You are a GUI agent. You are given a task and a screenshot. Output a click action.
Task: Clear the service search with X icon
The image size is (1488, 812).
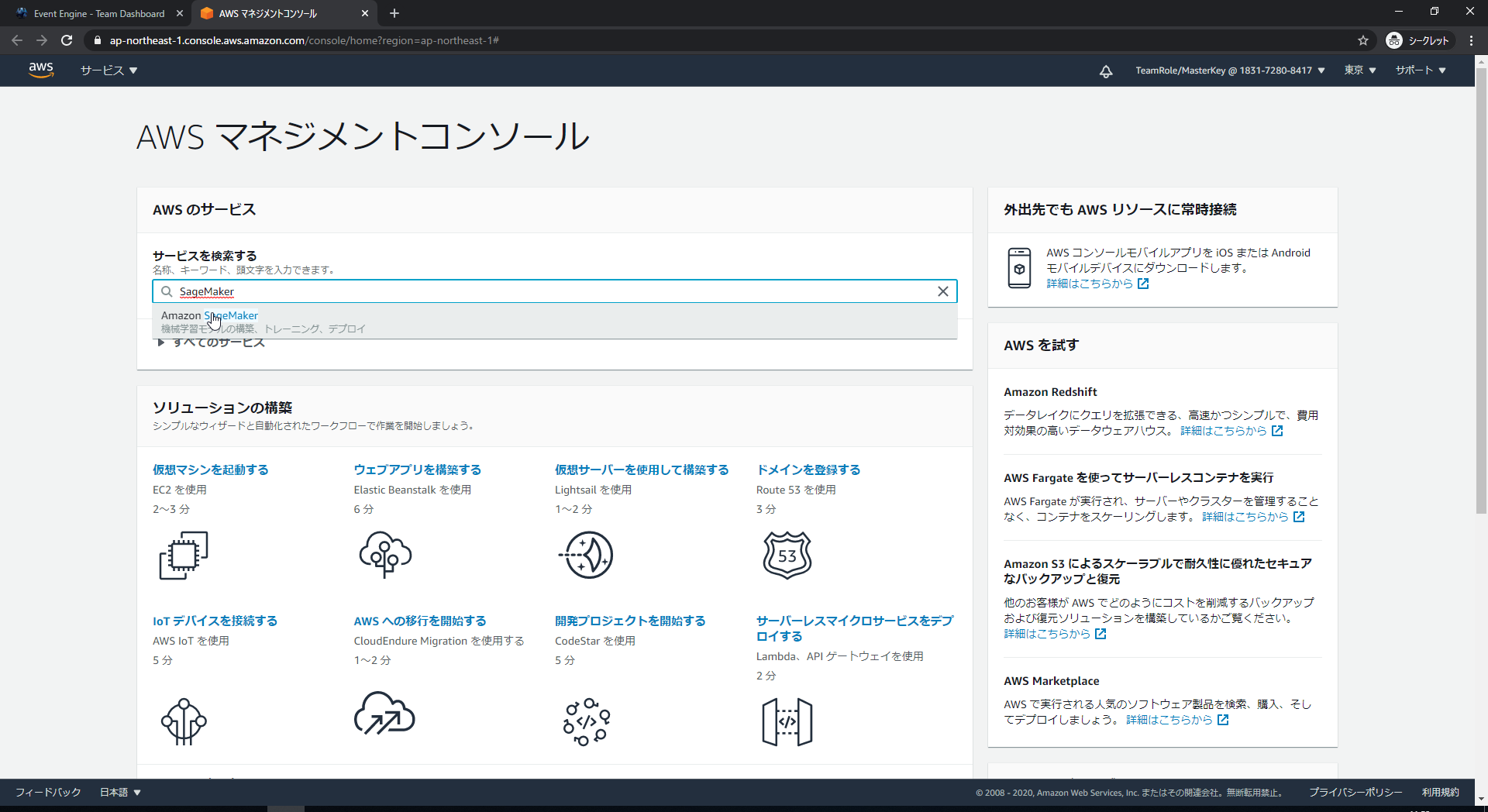943,291
